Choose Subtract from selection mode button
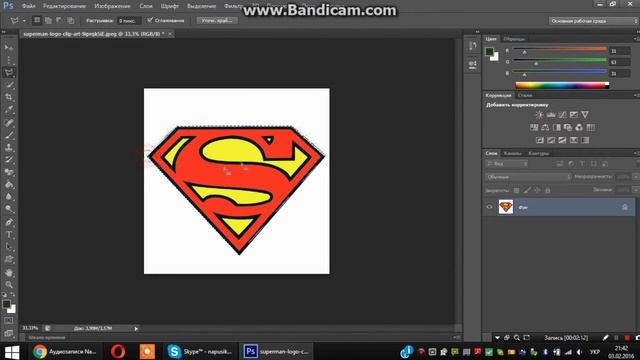The height and width of the screenshot is (360, 640). (59, 20)
